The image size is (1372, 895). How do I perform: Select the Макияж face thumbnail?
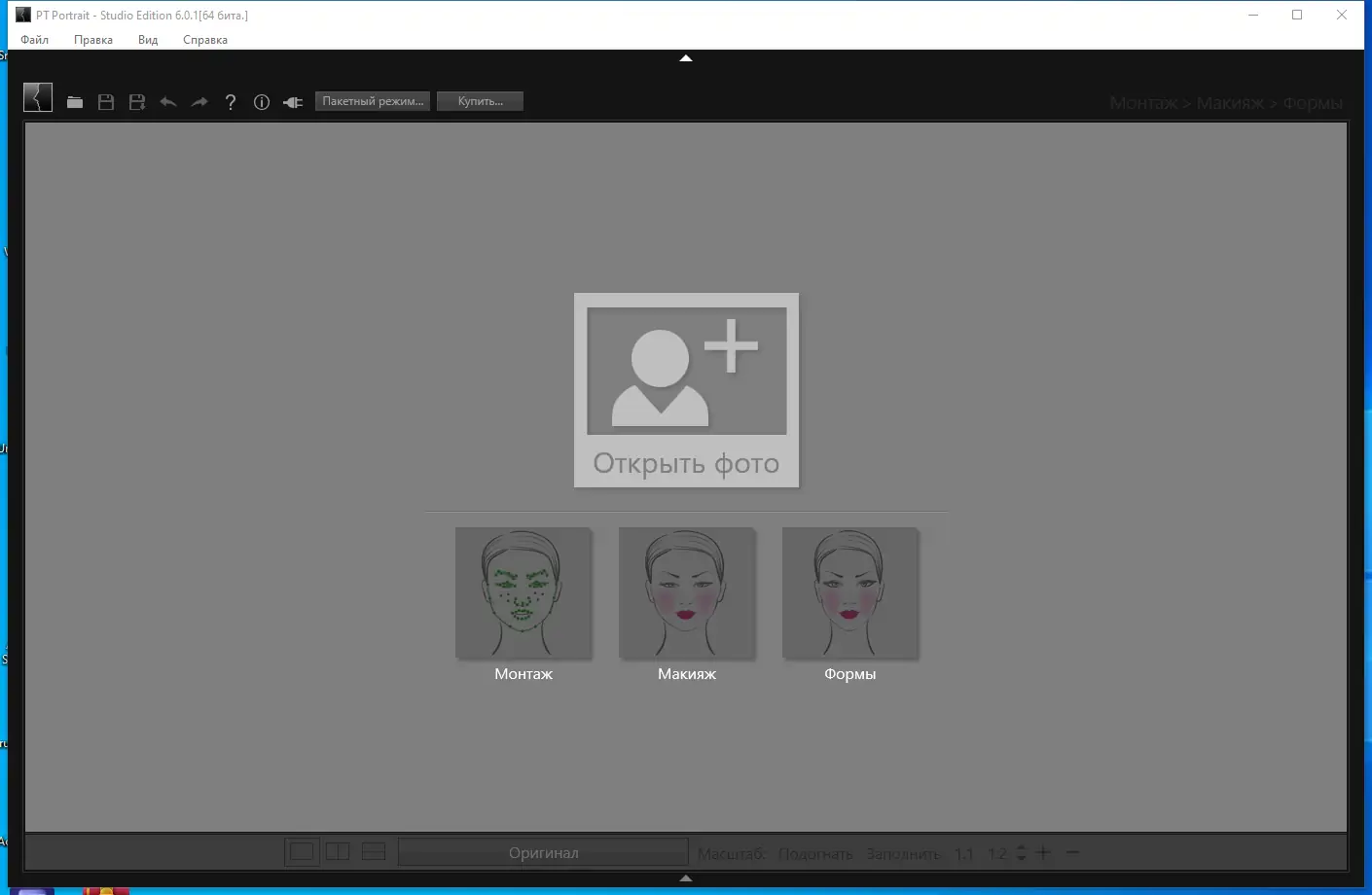click(x=687, y=593)
